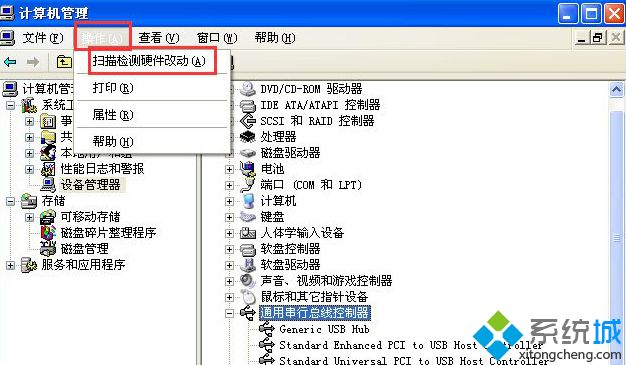The height and width of the screenshot is (365, 626).
Task: Expand the 键盘 device category
Action: [229, 217]
